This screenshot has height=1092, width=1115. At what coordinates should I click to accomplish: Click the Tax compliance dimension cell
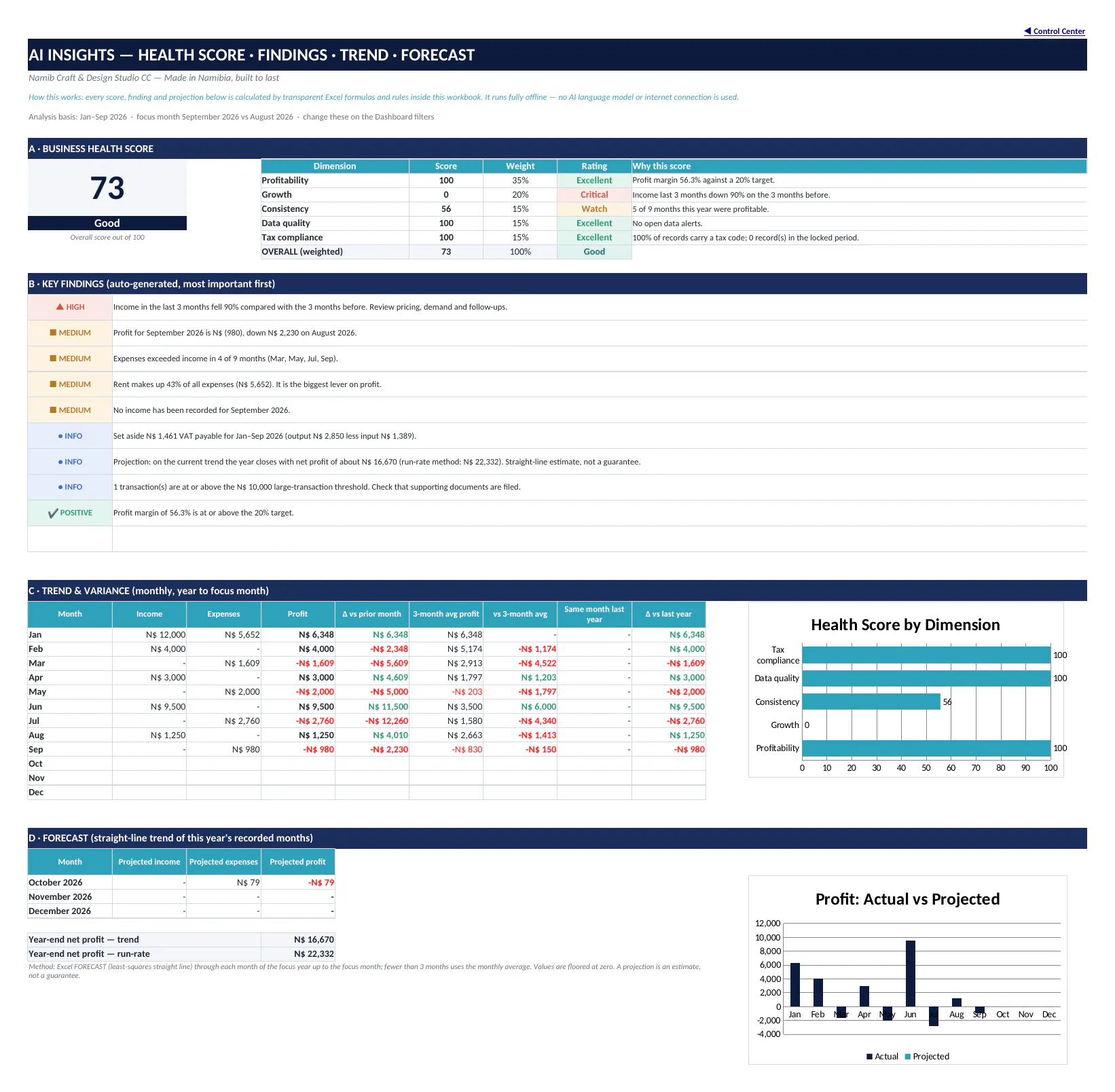[x=335, y=238]
